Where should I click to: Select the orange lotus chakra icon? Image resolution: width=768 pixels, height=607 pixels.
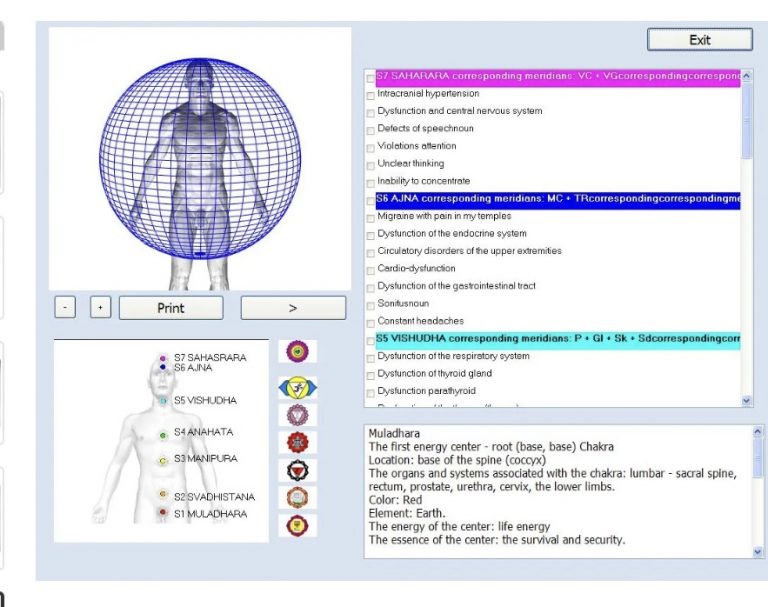[297, 497]
